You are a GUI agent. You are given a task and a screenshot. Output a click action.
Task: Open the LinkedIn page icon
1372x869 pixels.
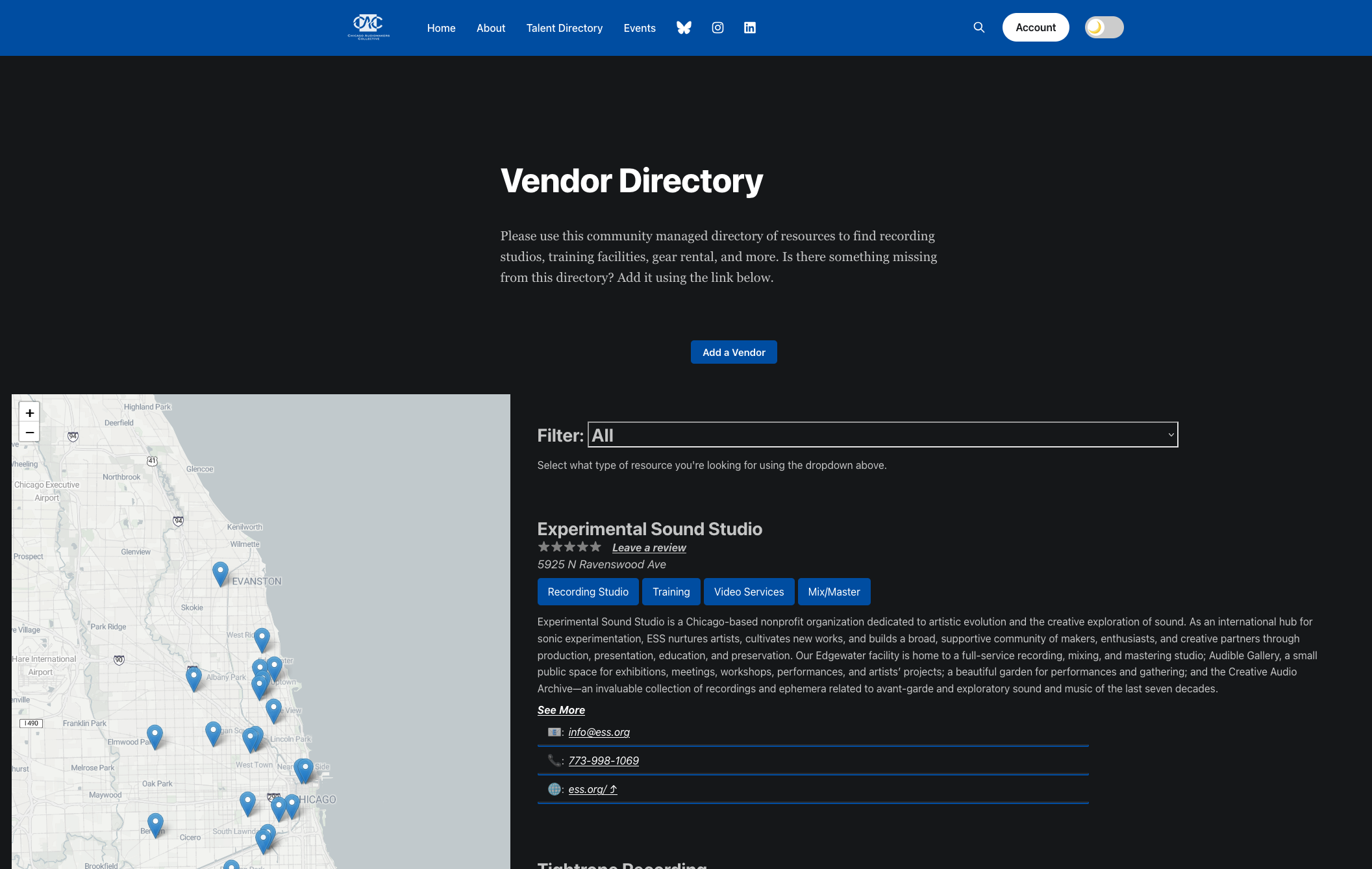pyautogui.click(x=750, y=27)
